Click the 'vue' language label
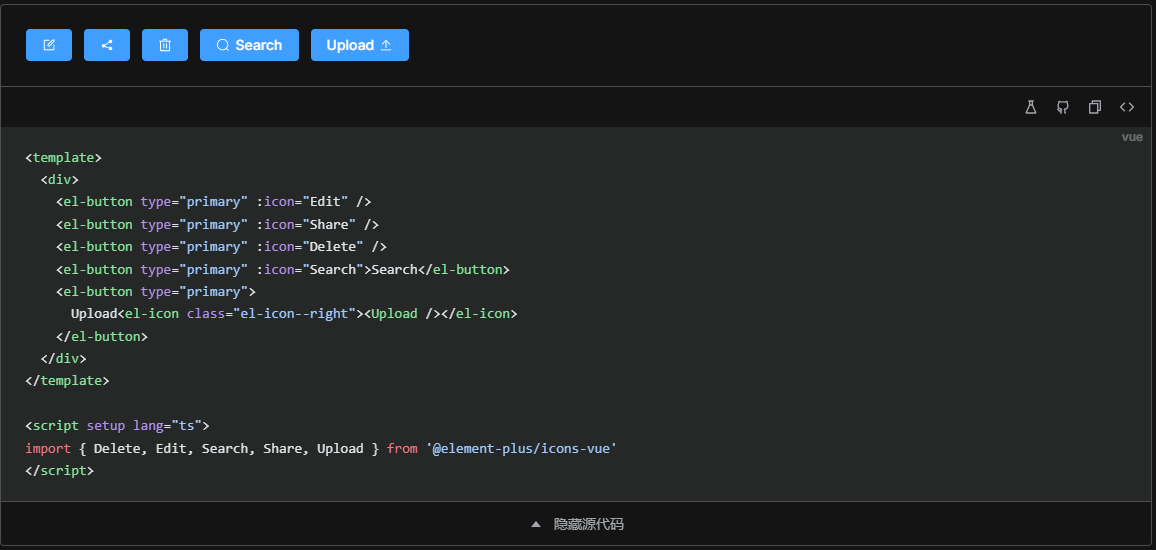 click(x=1132, y=137)
